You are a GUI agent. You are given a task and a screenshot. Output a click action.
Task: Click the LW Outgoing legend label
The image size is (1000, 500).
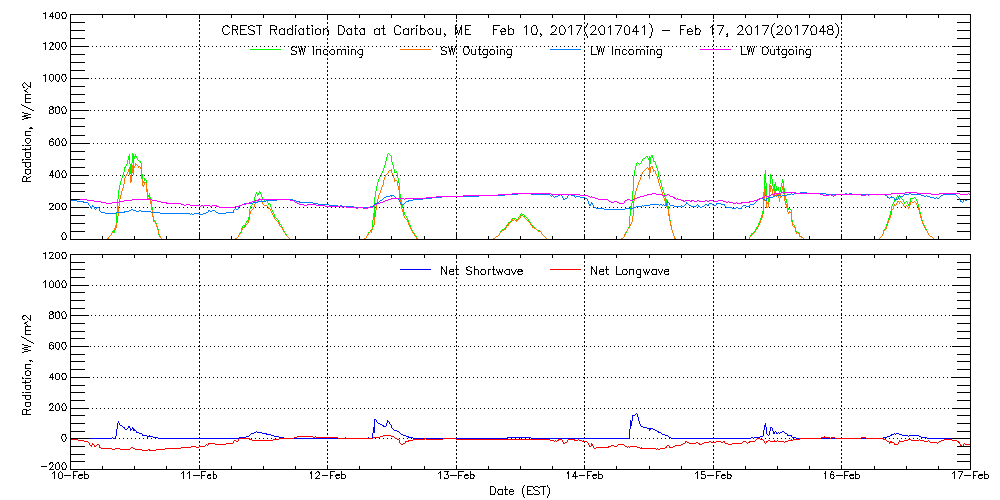775,51
